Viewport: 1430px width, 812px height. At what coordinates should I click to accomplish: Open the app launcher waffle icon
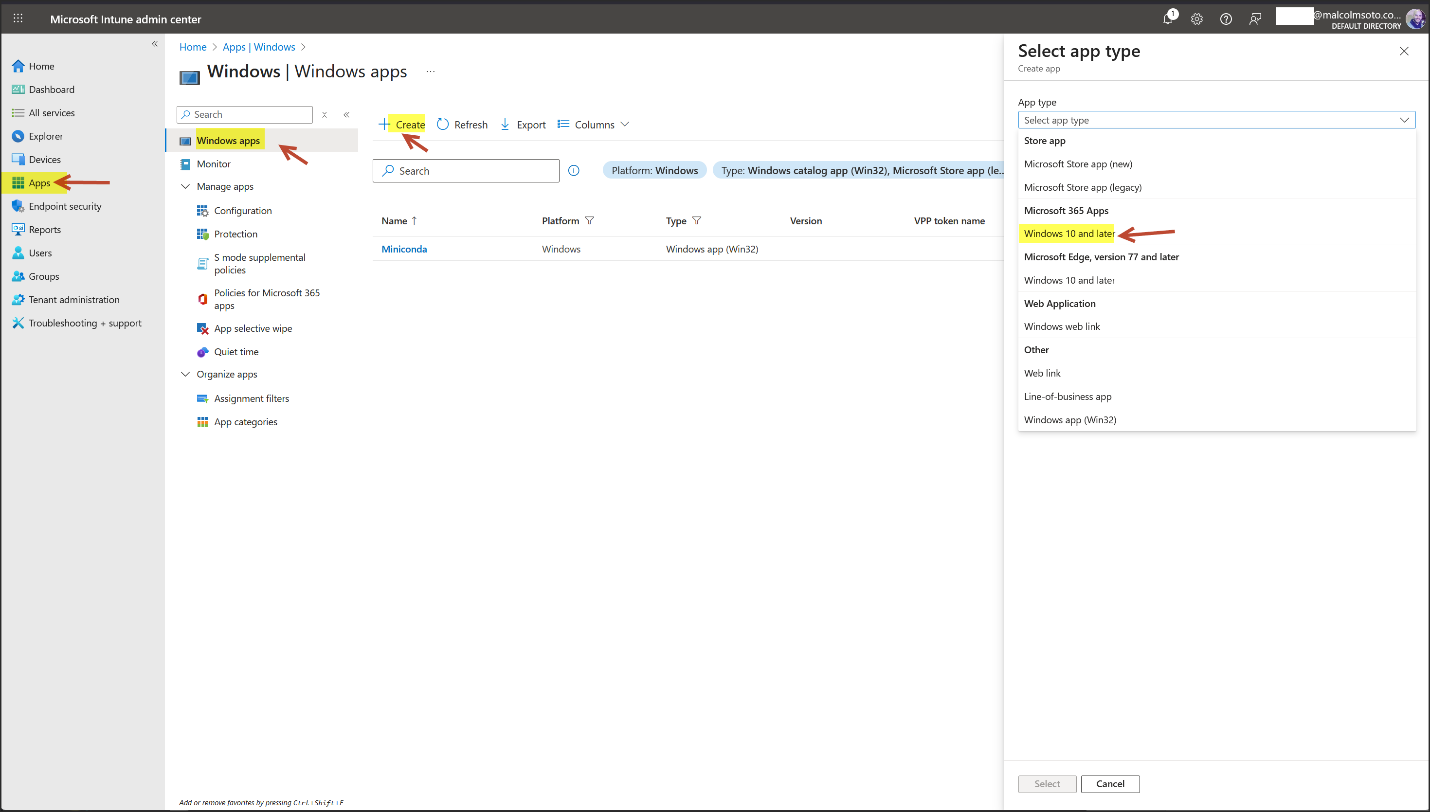pyautogui.click(x=18, y=19)
